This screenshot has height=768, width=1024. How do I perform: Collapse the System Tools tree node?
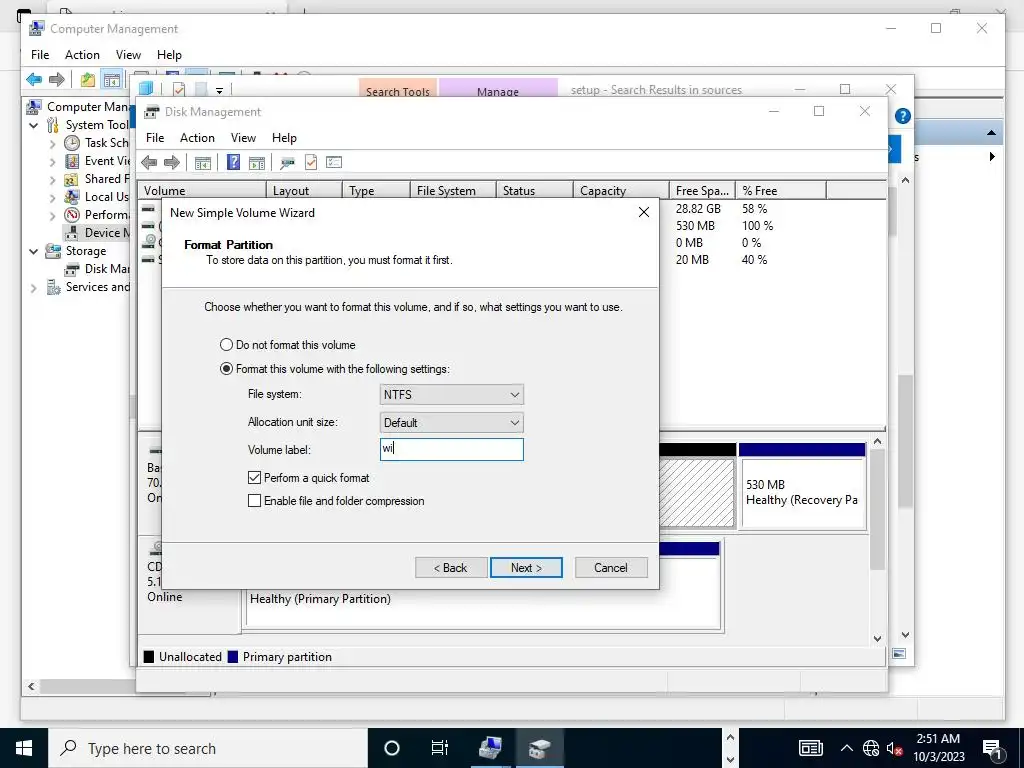tap(34, 125)
